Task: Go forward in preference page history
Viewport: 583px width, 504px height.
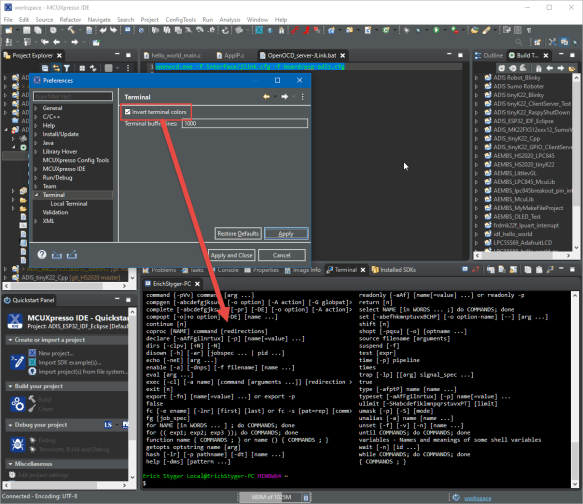Action: (285, 97)
